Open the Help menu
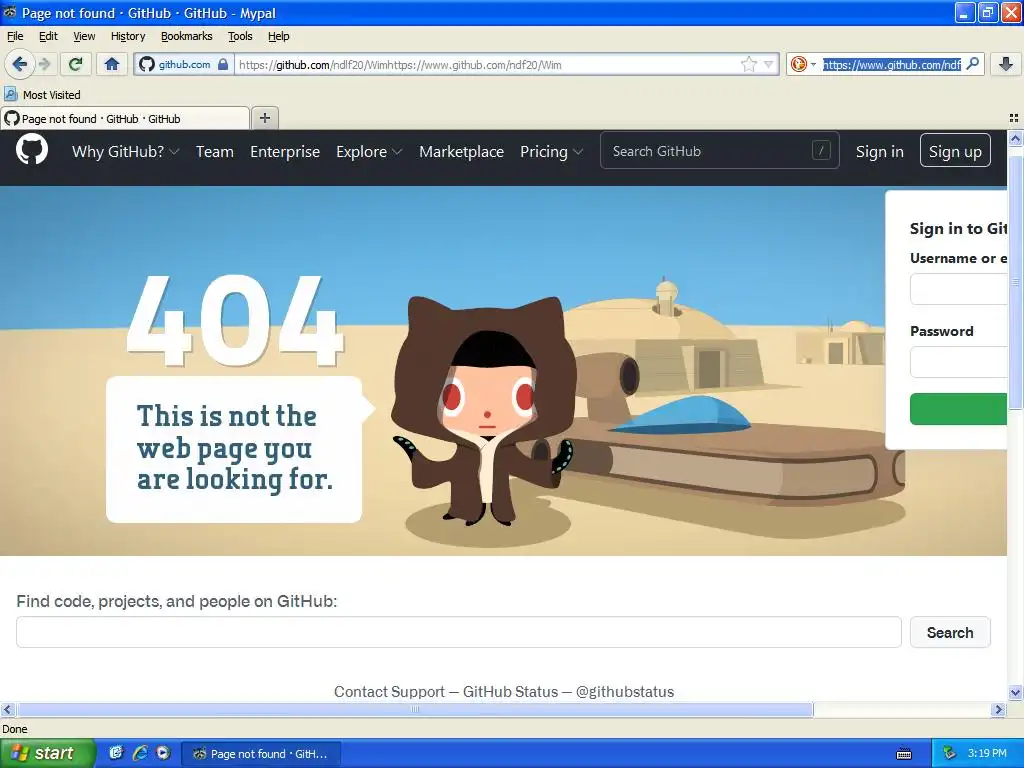The height and width of the screenshot is (768, 1024). point(278,36)
